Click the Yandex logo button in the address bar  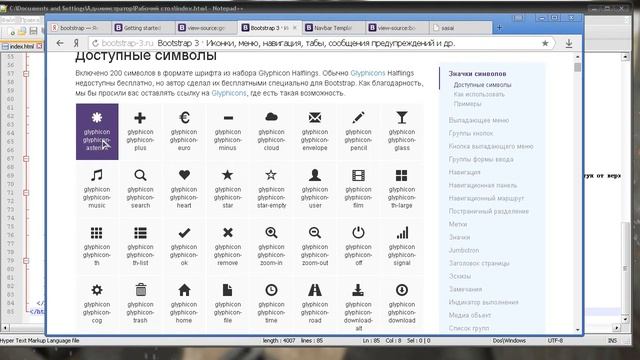pyautogui.click(x=76, y=43)
